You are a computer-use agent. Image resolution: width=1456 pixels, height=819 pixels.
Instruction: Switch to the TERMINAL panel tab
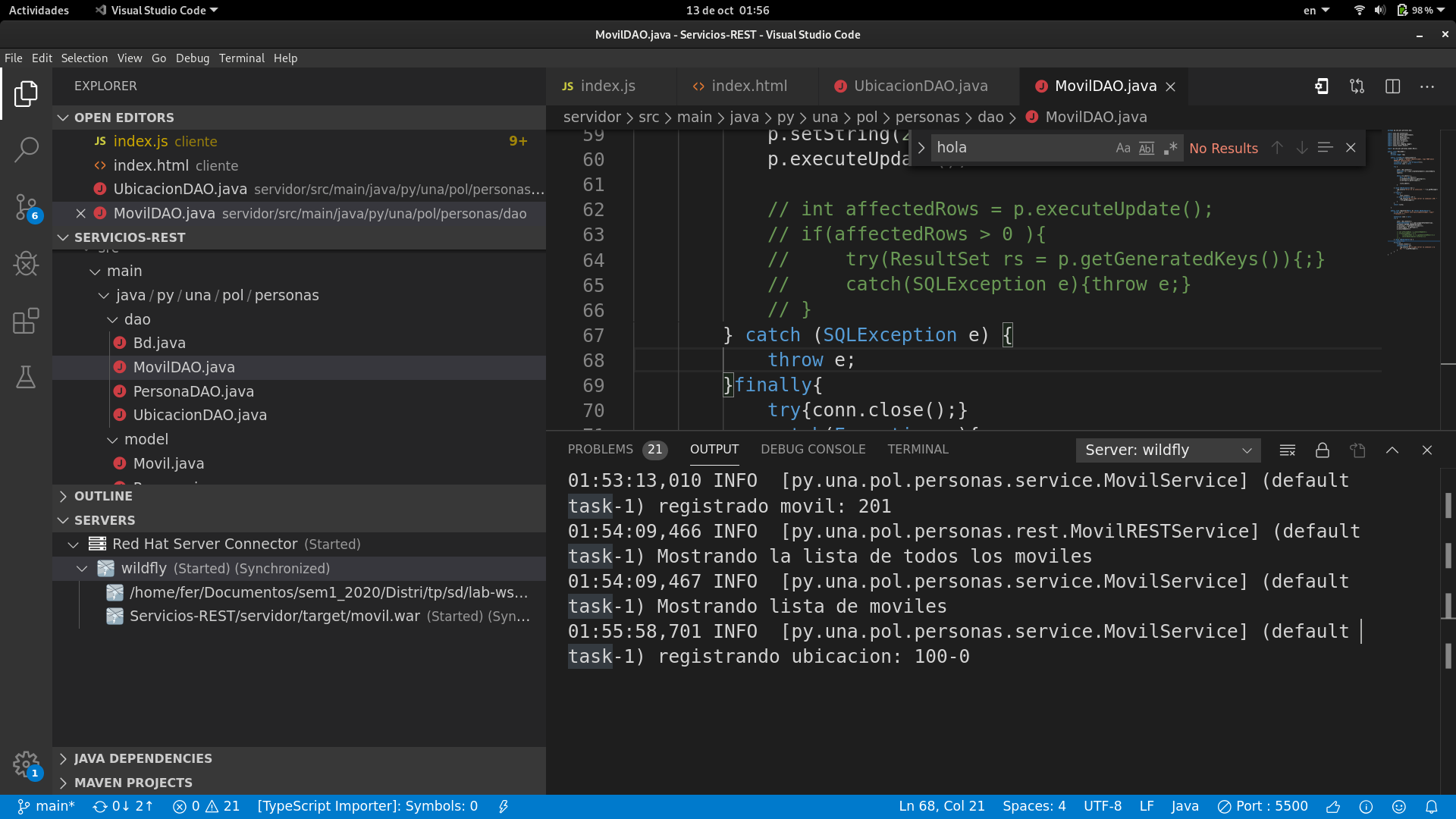coord(918,450)
